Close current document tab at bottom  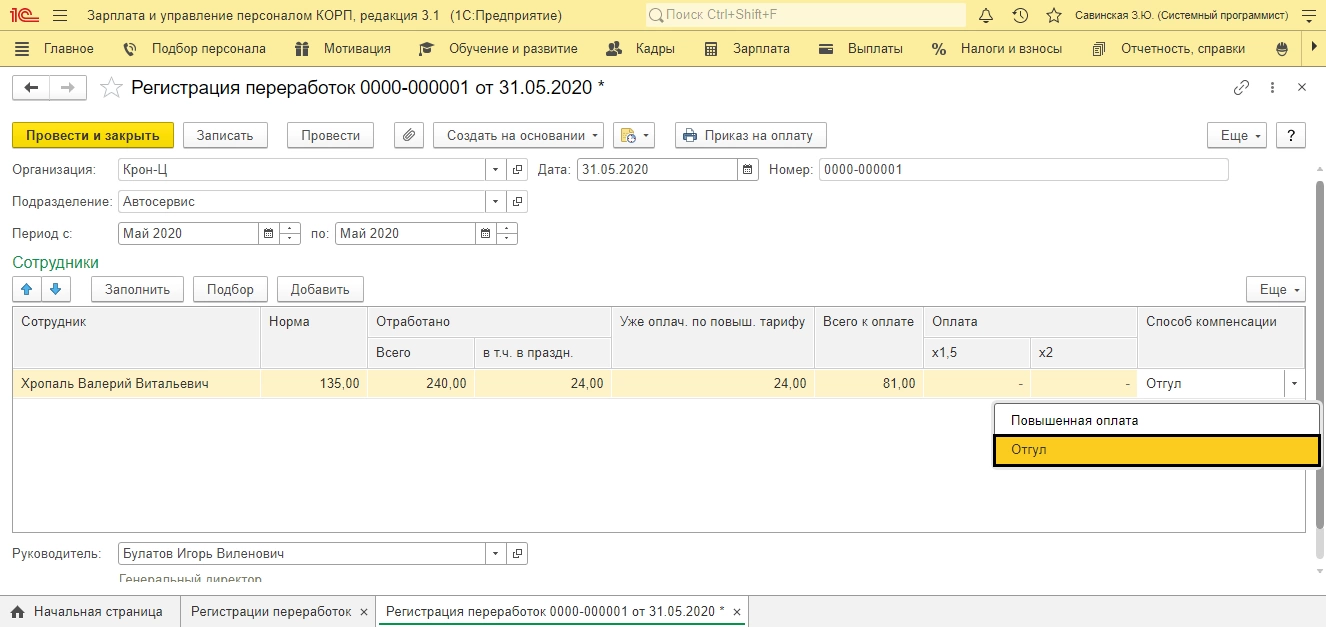coord(737,612)
